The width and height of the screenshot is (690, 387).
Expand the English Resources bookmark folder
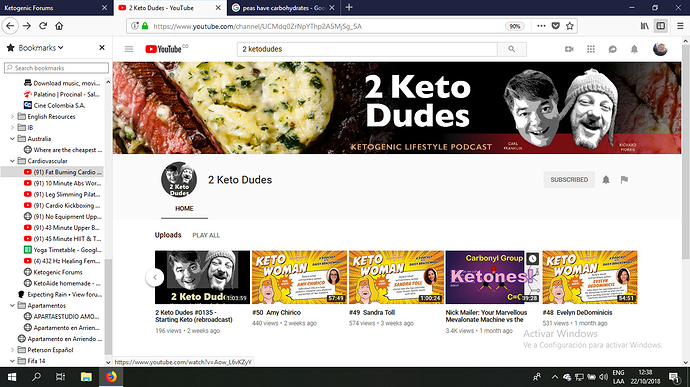tap(12, 117)
